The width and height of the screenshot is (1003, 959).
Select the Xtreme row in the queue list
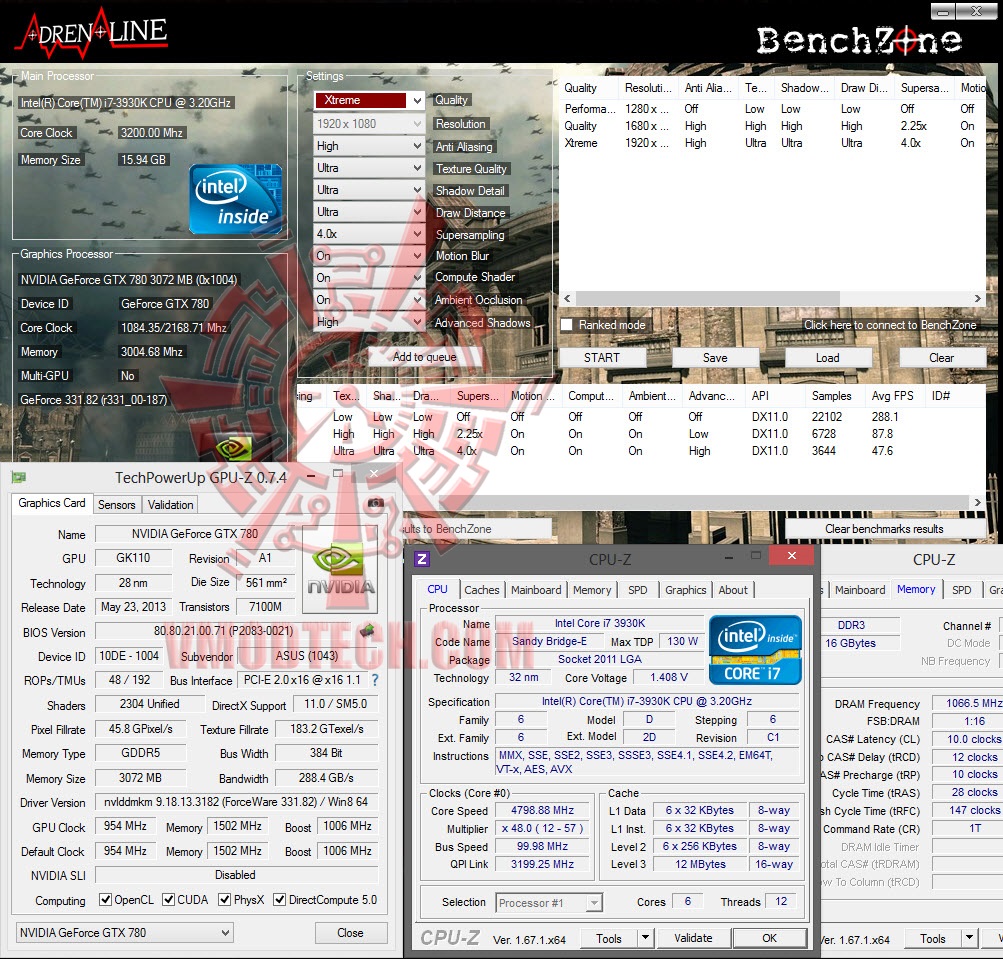tap(770, 143)
